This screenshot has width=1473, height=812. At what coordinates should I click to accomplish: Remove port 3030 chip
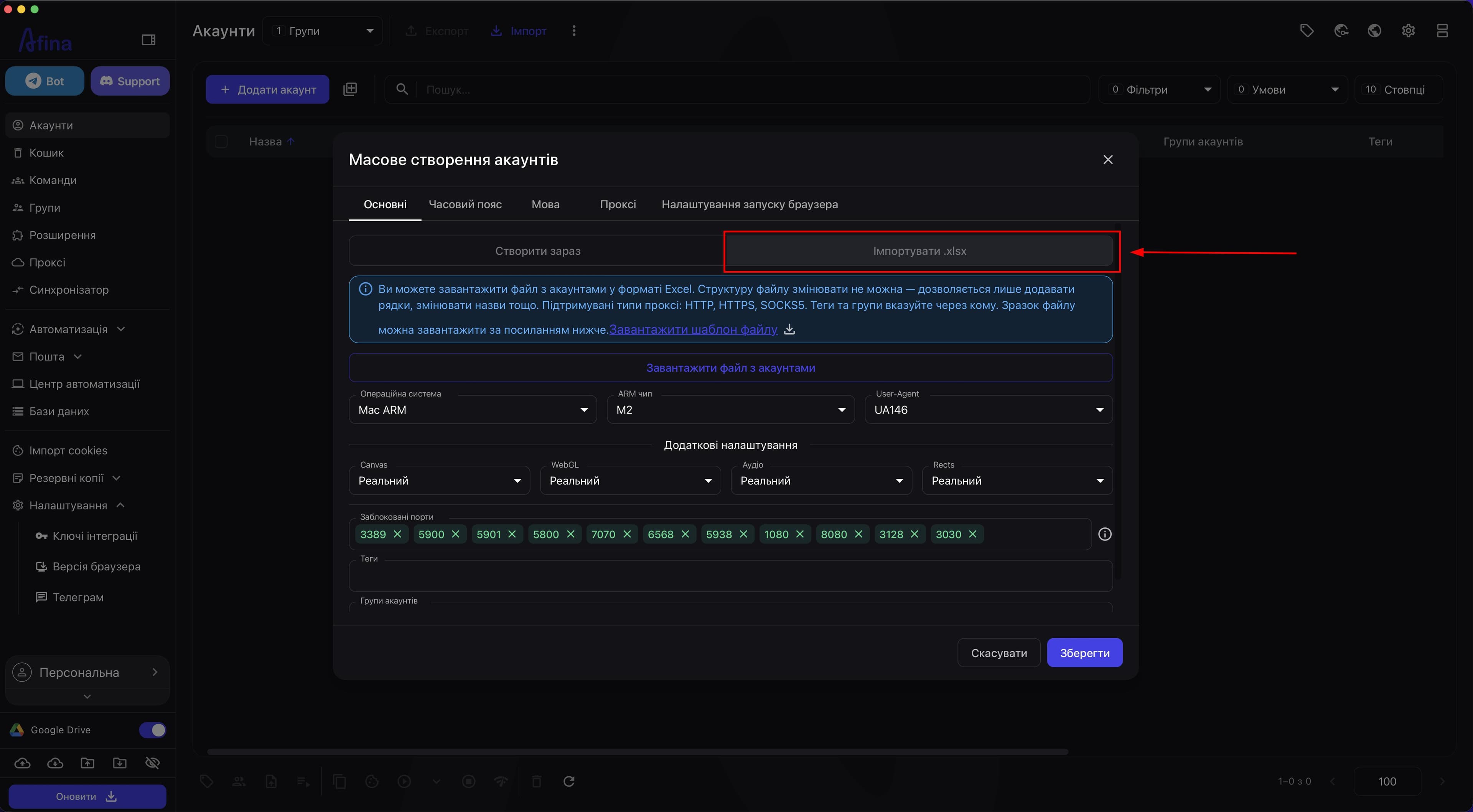click(x=973, y=534)
